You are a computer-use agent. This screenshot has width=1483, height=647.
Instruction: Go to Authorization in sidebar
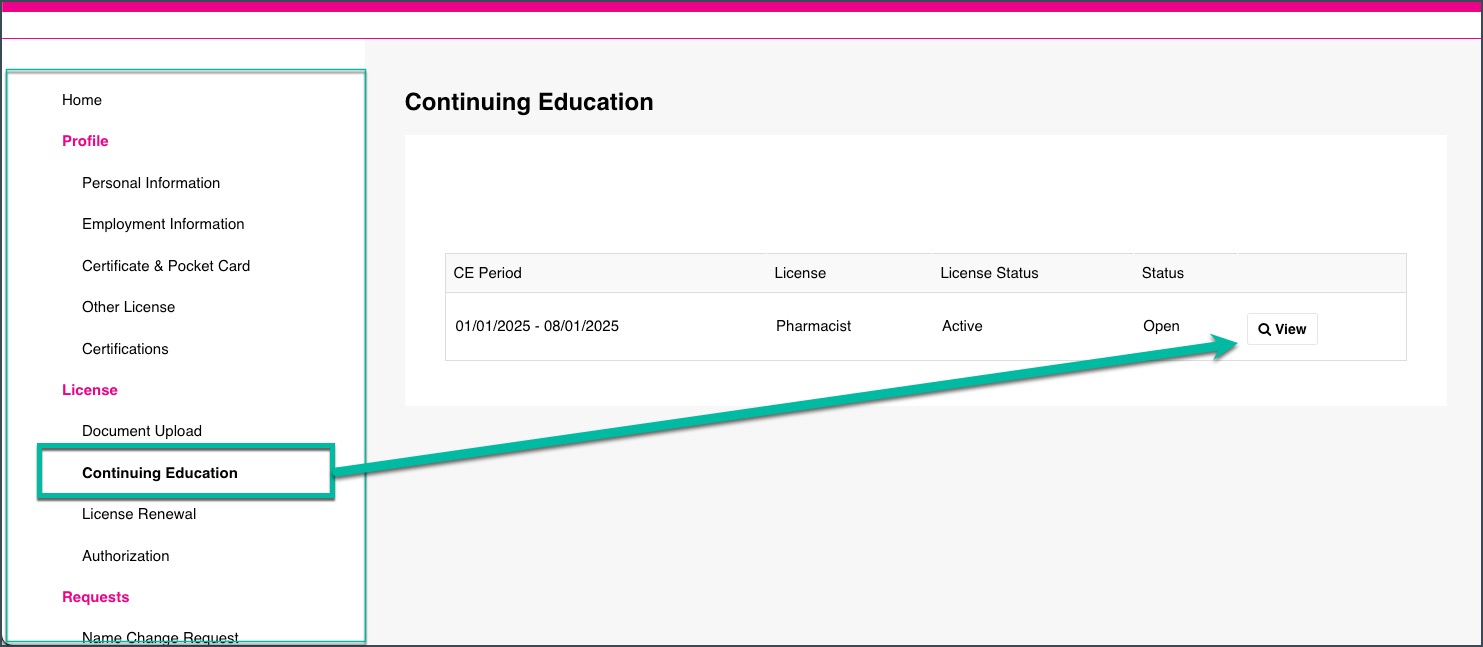126,556
